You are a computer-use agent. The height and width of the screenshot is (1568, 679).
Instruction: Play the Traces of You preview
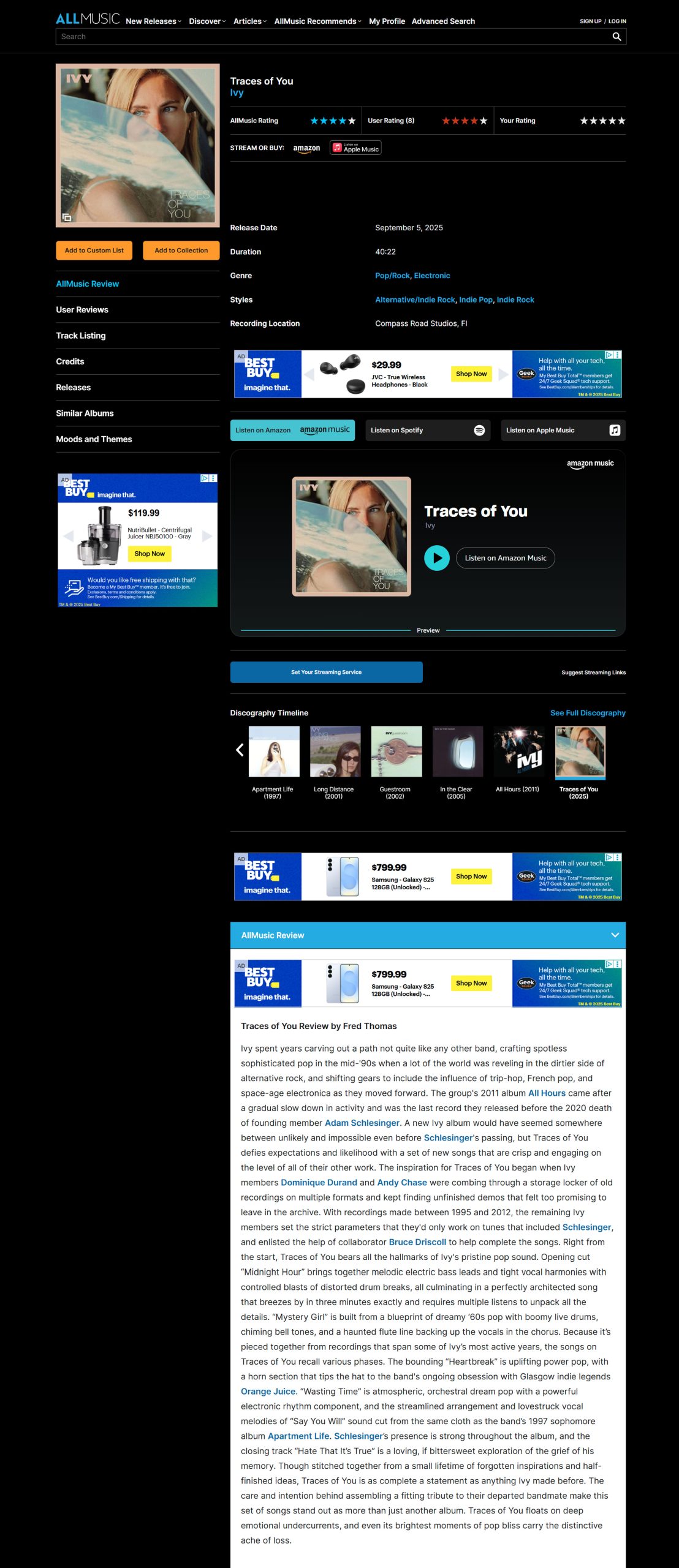437,558
